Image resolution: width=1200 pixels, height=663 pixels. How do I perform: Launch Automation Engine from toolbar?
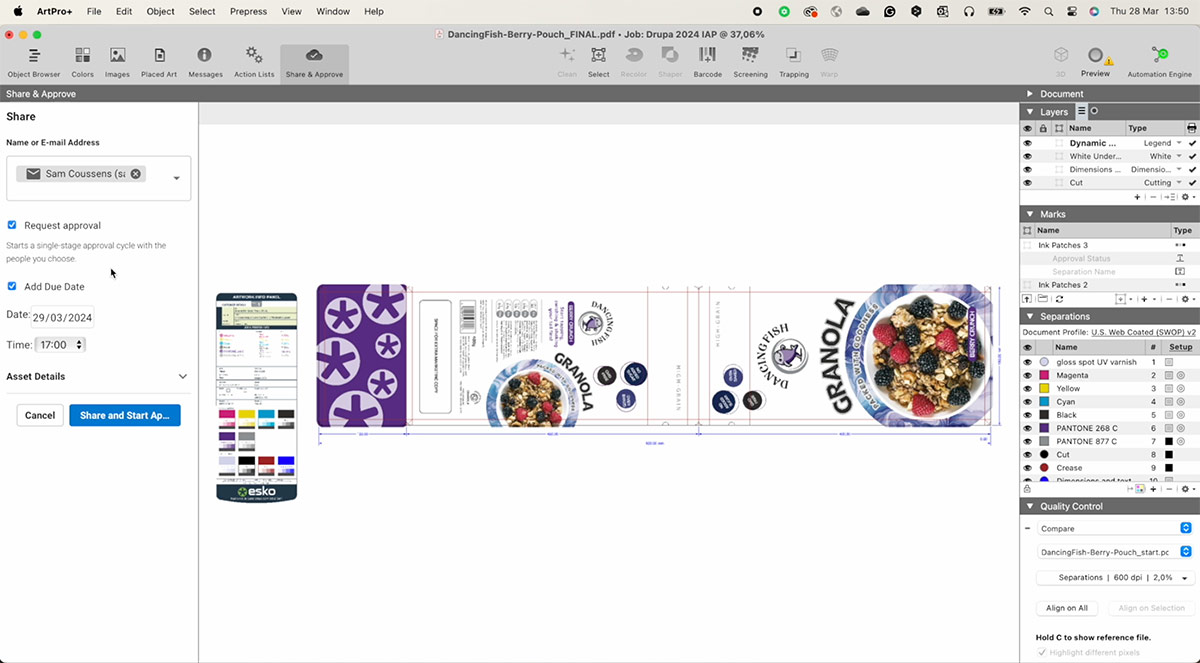click(1159, 62)
